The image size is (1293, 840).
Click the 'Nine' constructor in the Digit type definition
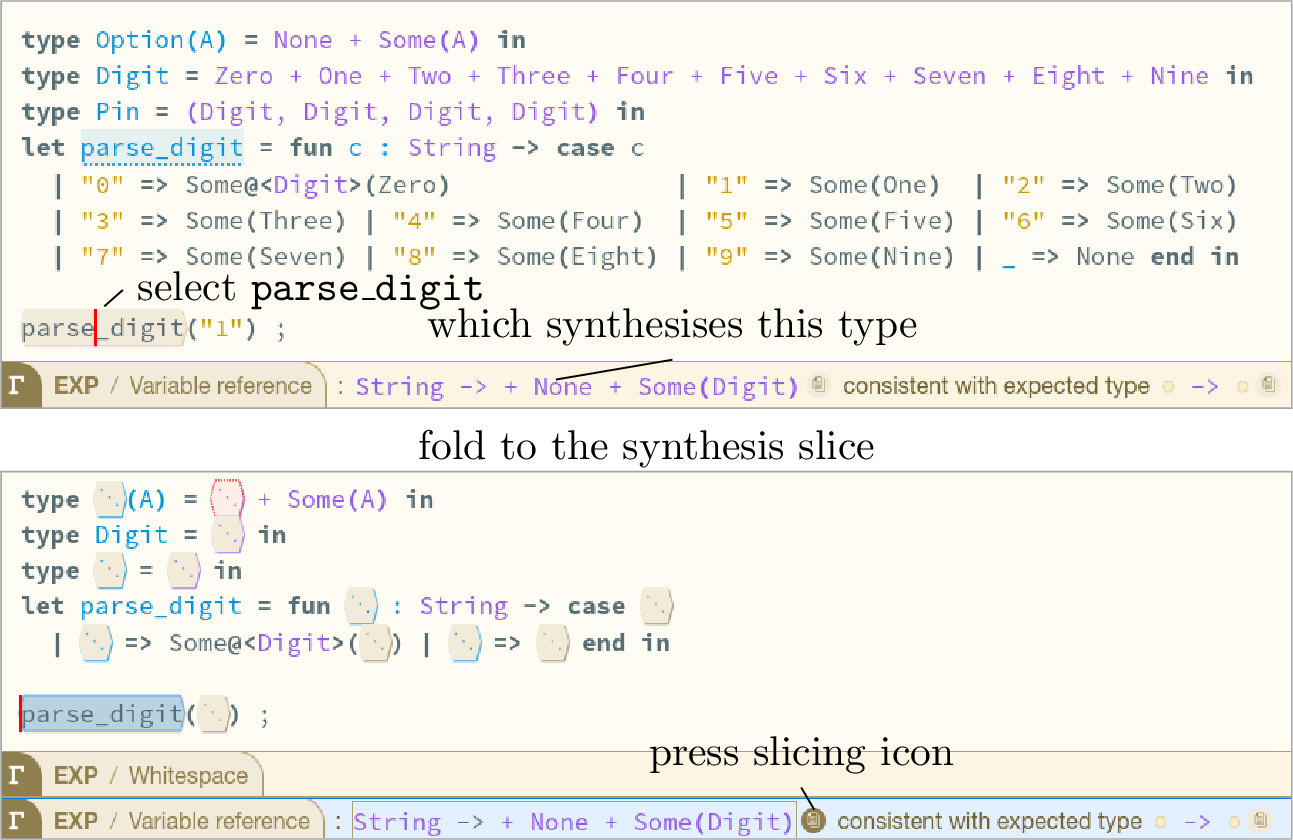tap(1179, 76)
